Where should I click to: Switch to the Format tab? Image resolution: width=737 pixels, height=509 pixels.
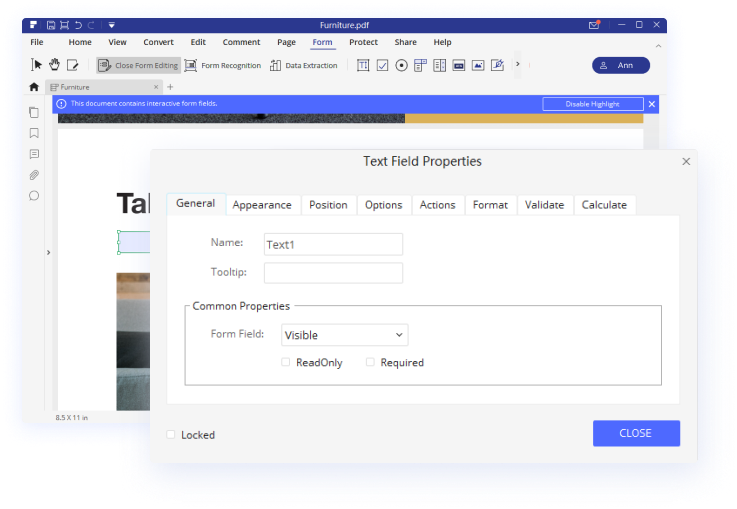pyautogui.click(x=490, y=205)
